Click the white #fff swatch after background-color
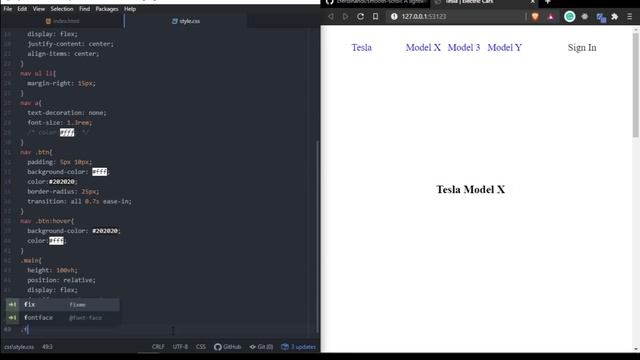The width and height of the screenshot is (640, 360). point(100,172)
